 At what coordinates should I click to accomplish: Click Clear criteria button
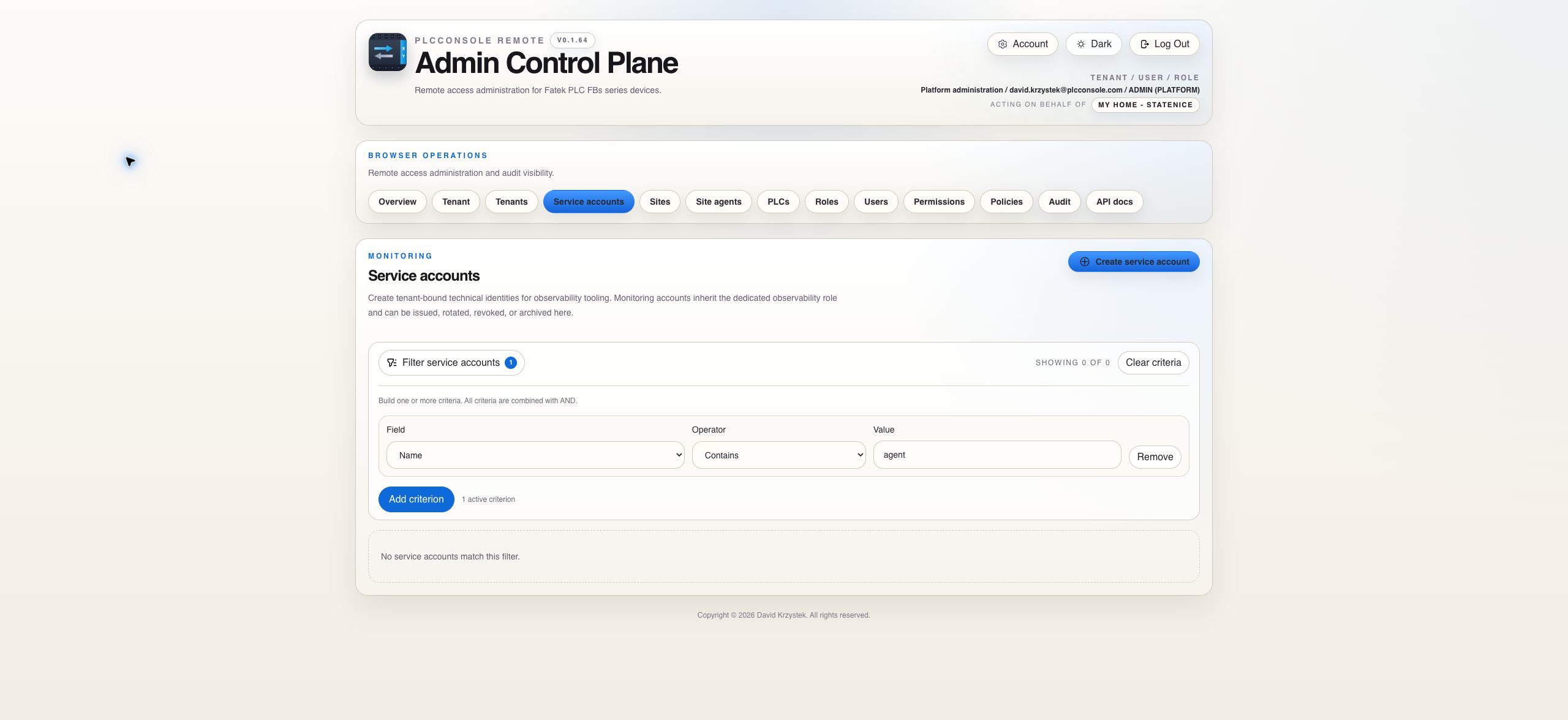point(1153,363)
